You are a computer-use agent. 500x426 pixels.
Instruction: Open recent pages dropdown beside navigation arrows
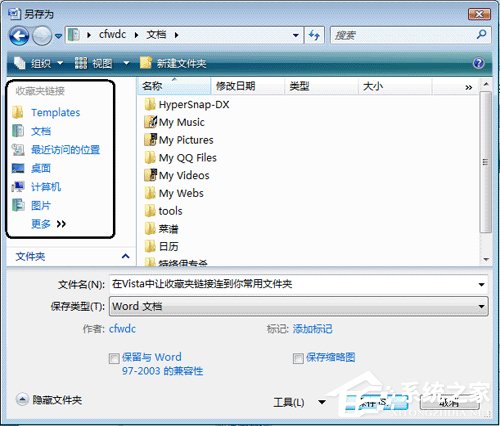58,36
